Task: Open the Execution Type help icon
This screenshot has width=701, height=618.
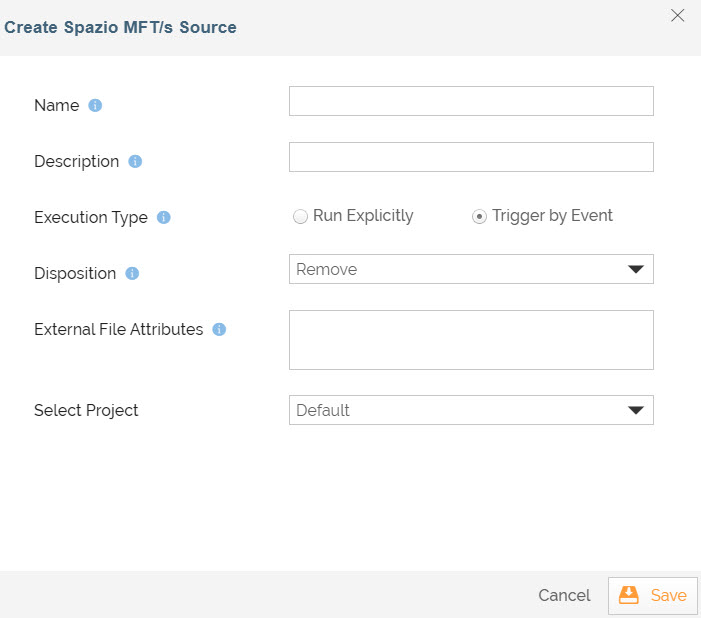Action: (164, 217)
